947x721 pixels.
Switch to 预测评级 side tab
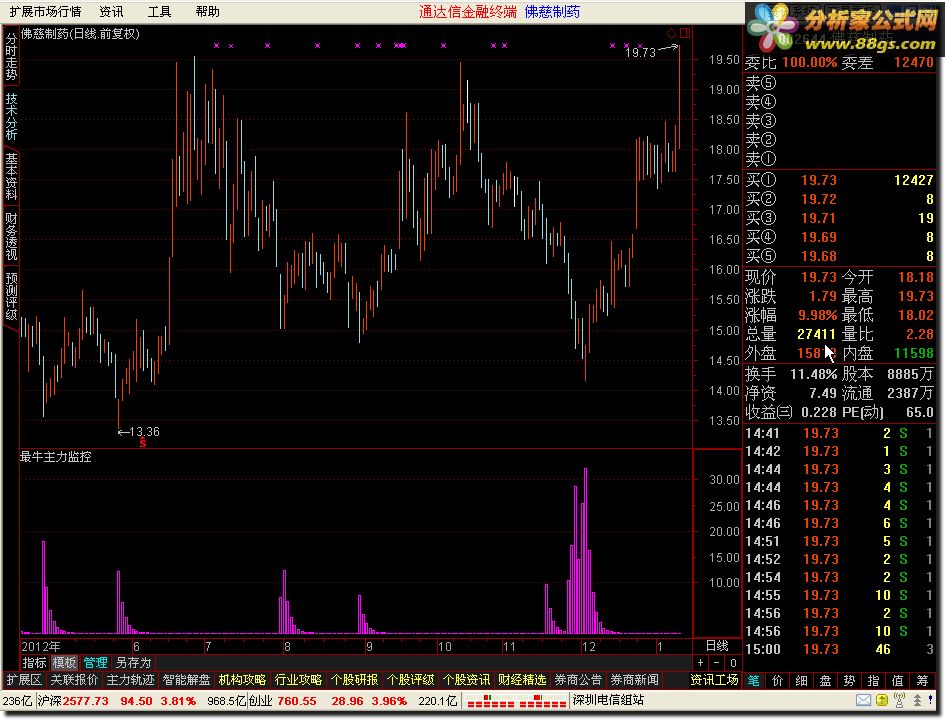coord(11,296)
